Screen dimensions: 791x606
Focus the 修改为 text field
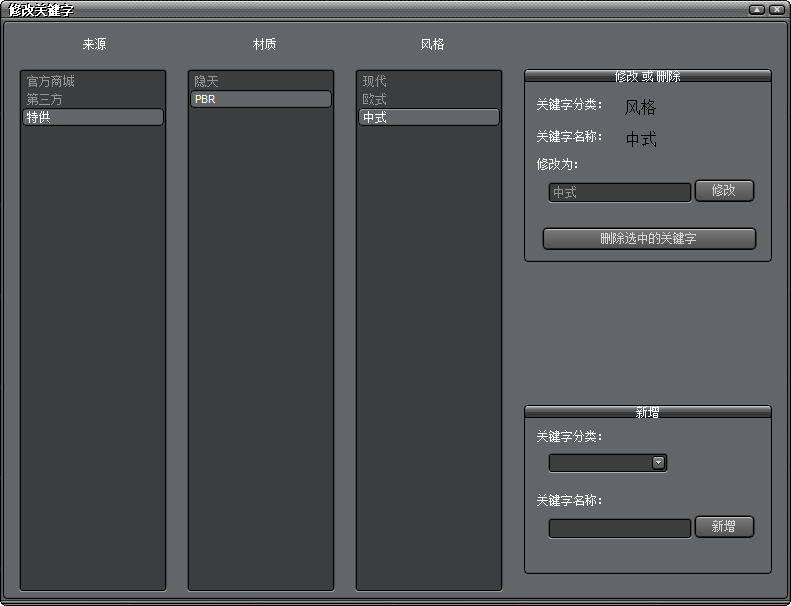(619, 192)
